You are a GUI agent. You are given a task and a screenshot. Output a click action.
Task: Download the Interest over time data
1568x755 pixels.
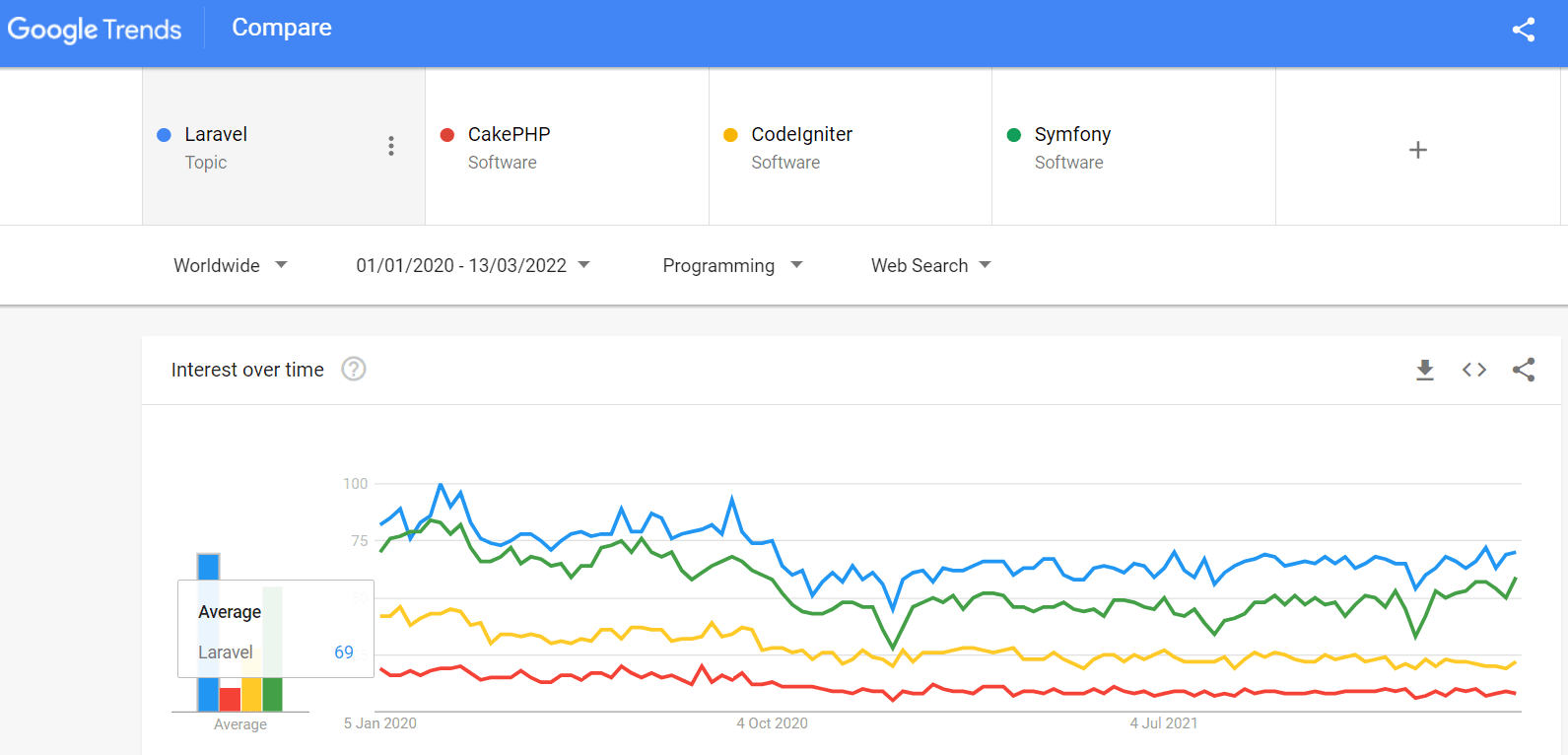(x=1424, y=370)
